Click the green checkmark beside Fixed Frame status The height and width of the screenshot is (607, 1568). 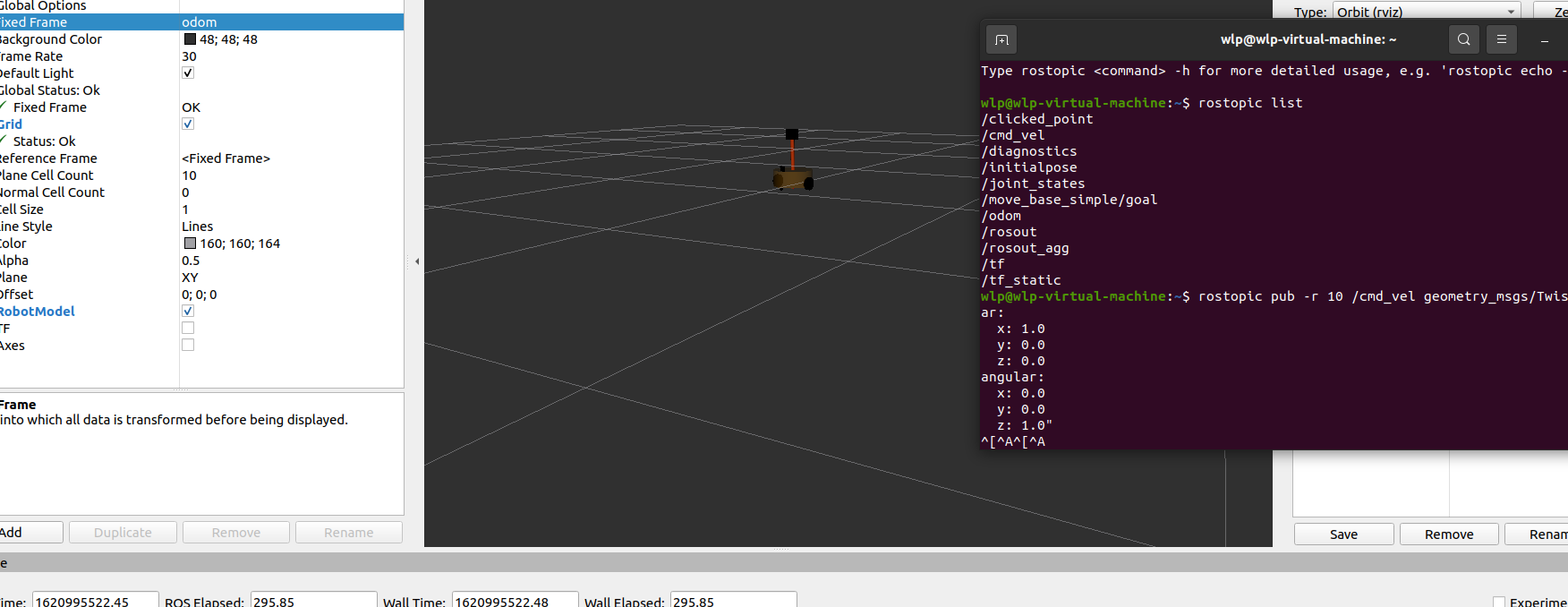click(4, 107)
